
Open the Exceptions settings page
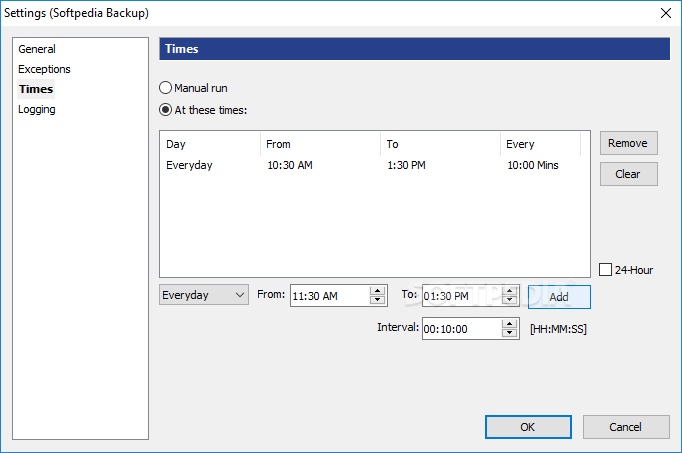[x=44, y=69]
